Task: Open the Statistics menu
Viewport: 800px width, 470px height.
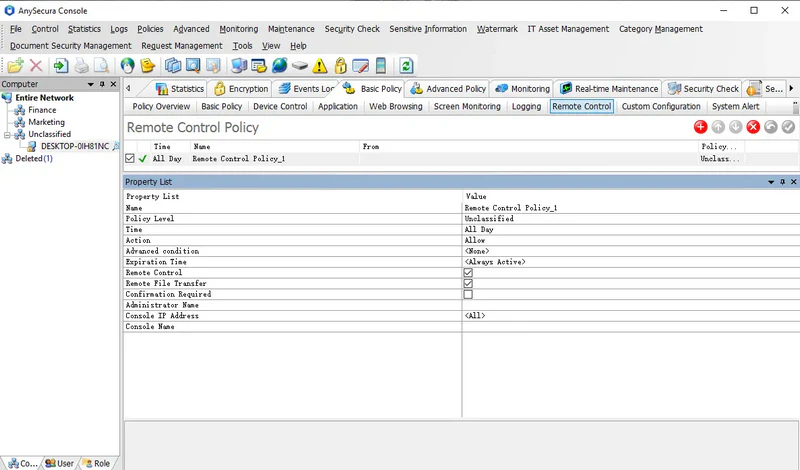Action: [84, 29]
